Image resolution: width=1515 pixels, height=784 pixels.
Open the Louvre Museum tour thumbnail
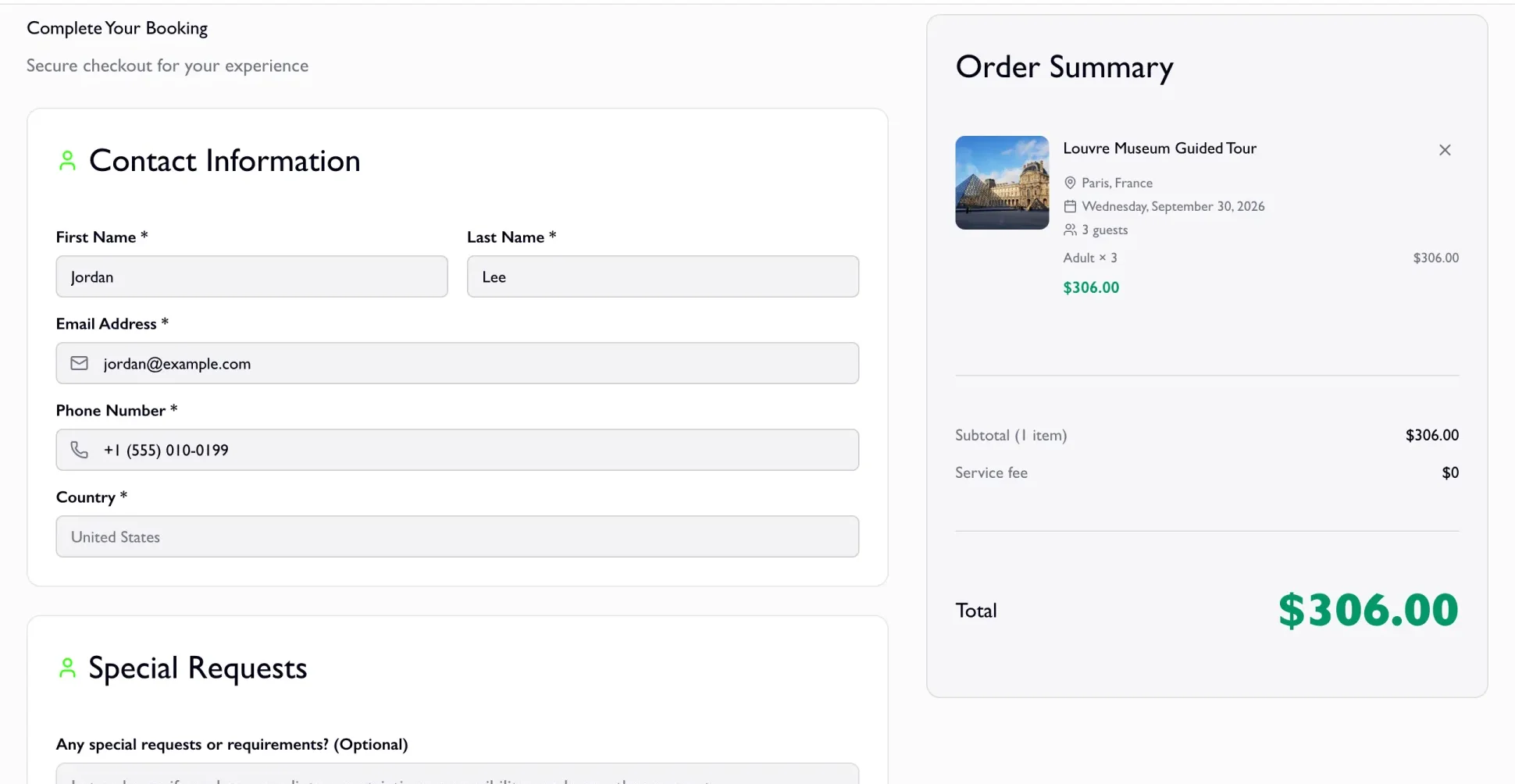pos(1002,183)
